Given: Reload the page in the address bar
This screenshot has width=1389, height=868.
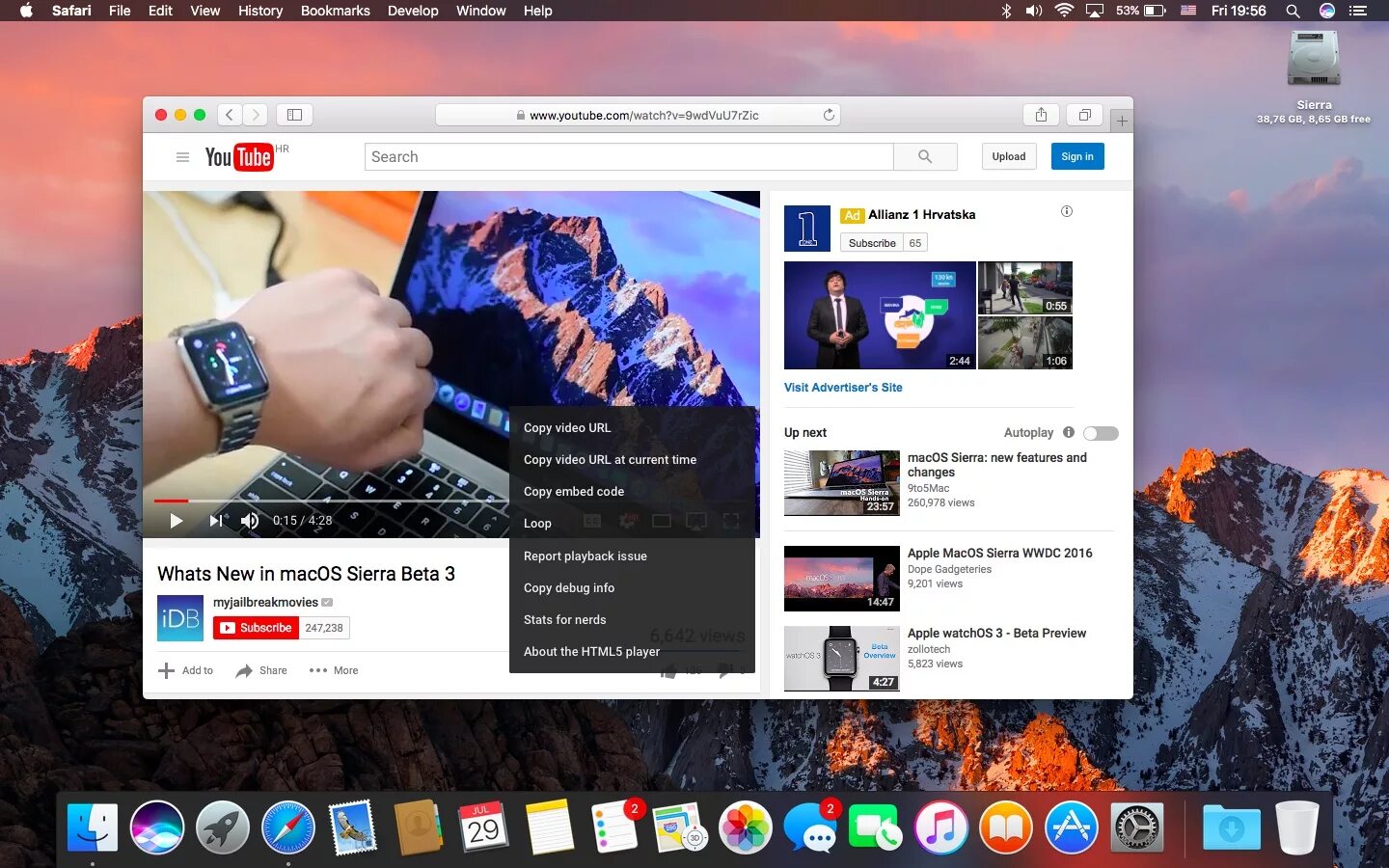Looking at the screenshot, I should pyautogui.click(x=829, y=115).
